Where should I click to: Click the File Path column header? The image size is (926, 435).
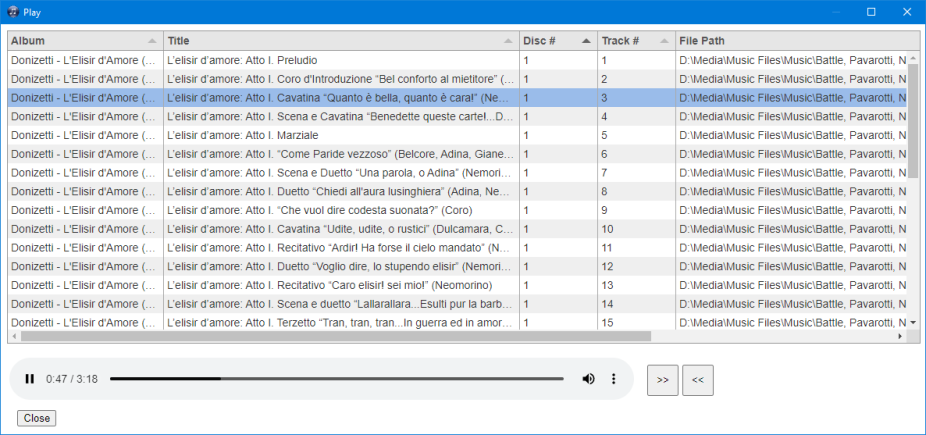(x=797, y=41)
